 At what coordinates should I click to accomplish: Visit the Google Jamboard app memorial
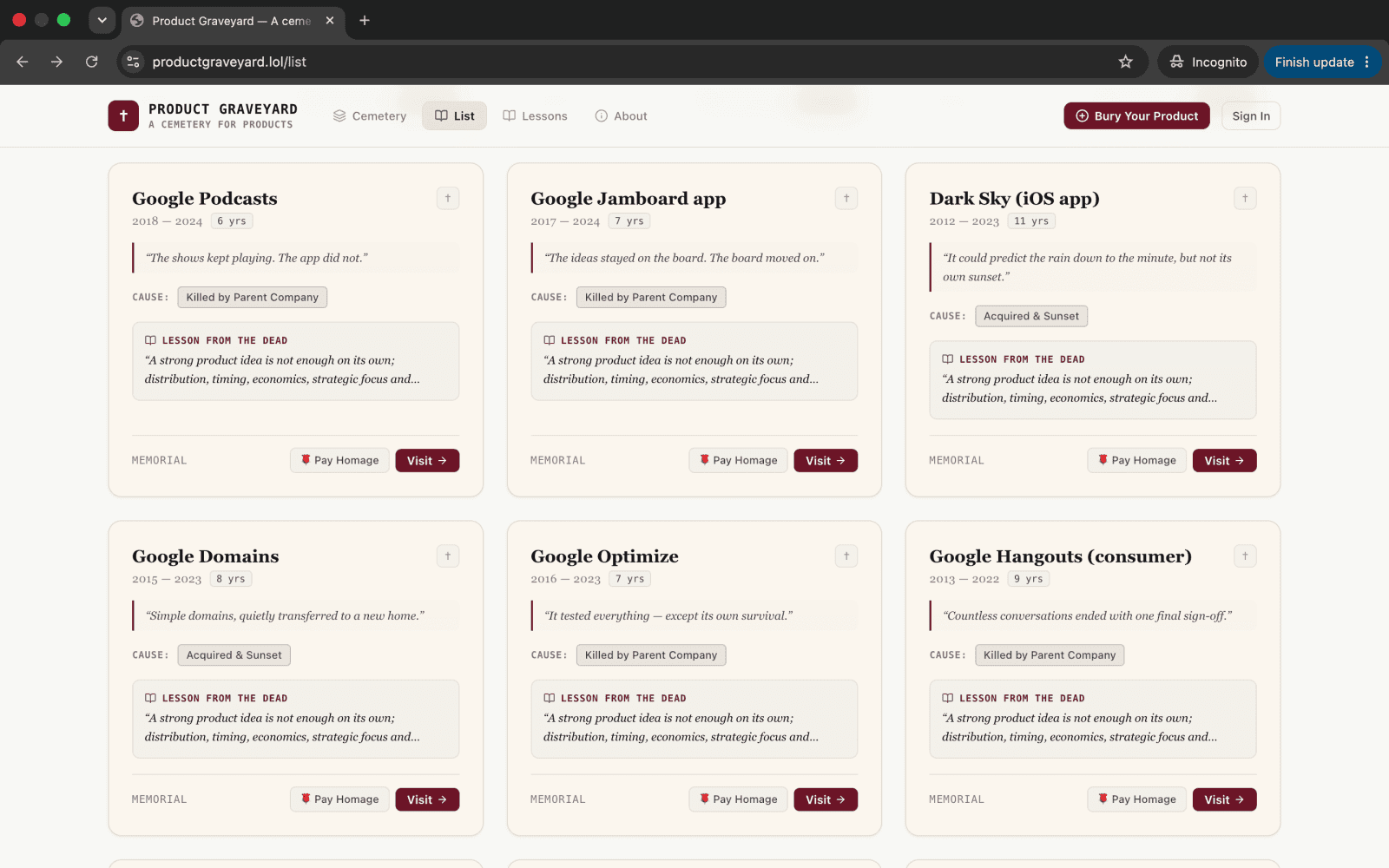[x=826, y=460]
